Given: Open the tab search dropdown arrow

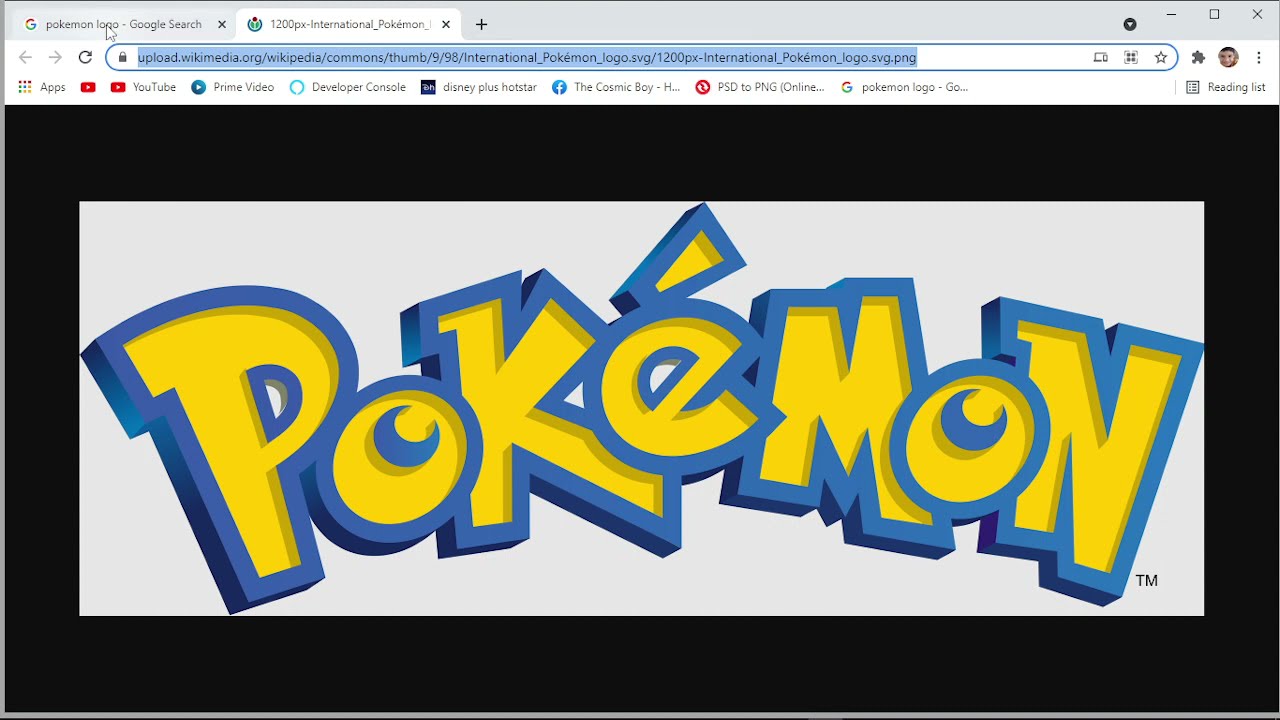Looking at the screenshot, I should tap(1130, 24).
